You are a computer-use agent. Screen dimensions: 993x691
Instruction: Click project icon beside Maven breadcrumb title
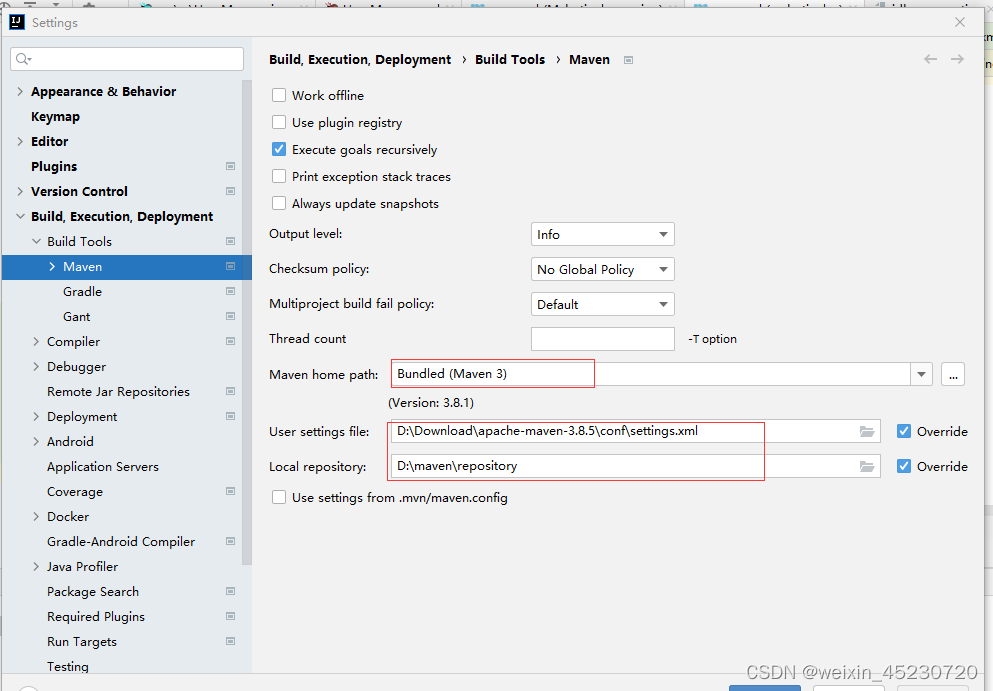click(628, 60)
